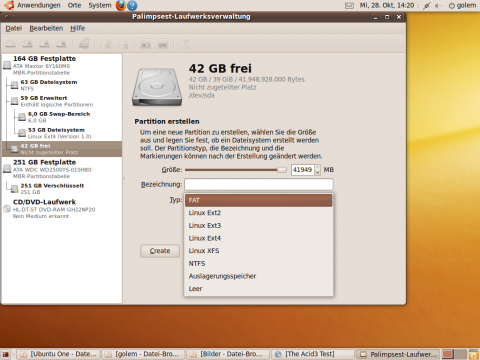480x360 pixels.
Task: Switch to The Acid3 Test window
Action: click(313, 354)
